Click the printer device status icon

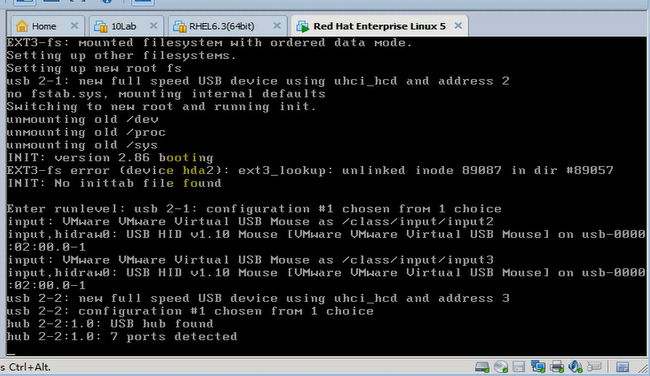point(557,367)
